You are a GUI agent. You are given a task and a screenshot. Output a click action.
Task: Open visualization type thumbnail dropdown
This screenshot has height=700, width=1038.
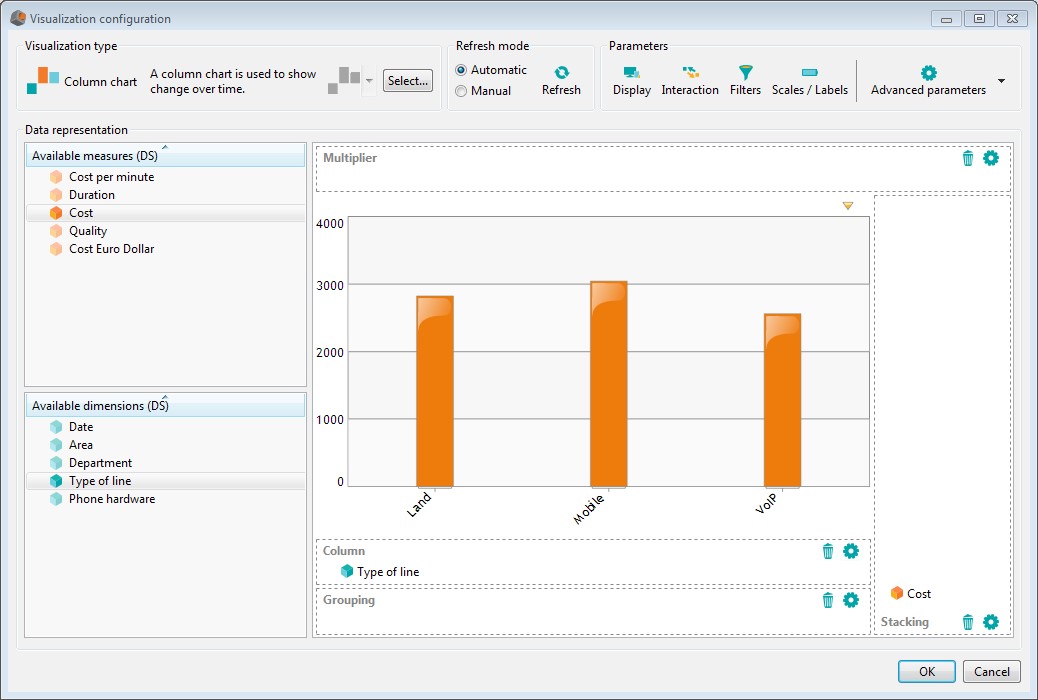pos(369,81)
